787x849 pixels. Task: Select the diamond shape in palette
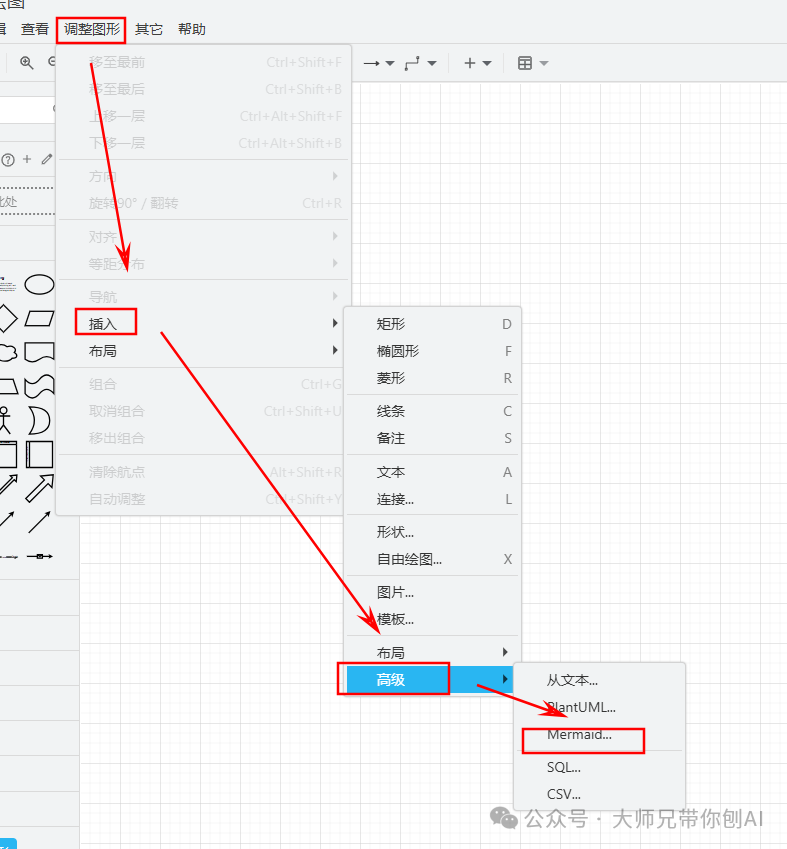pos(6,318)
